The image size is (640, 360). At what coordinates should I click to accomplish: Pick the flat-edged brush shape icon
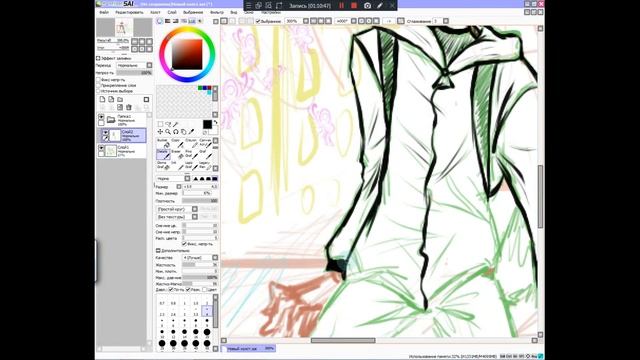tap(215, 178)
